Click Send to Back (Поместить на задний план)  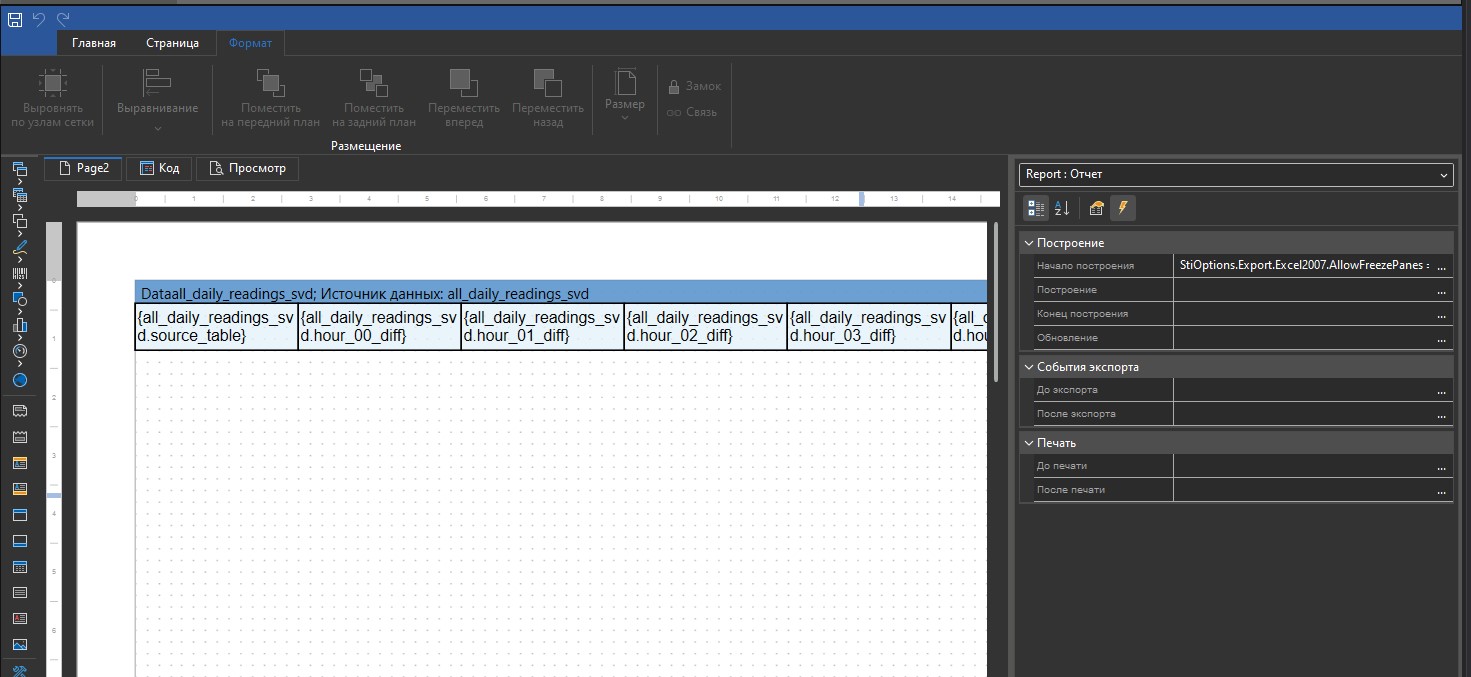click(374, 99)
